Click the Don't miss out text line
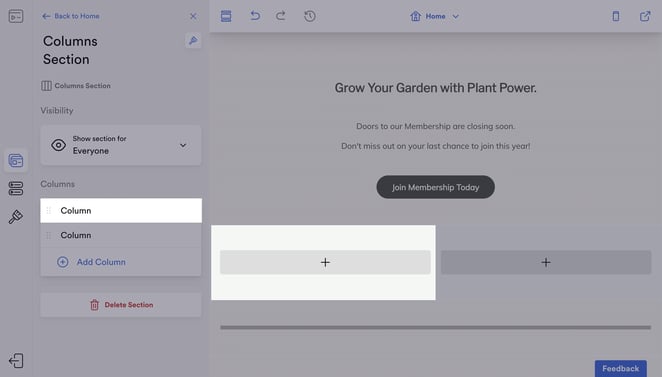Viewport: 662px width, 377px height. coord(435,146)
